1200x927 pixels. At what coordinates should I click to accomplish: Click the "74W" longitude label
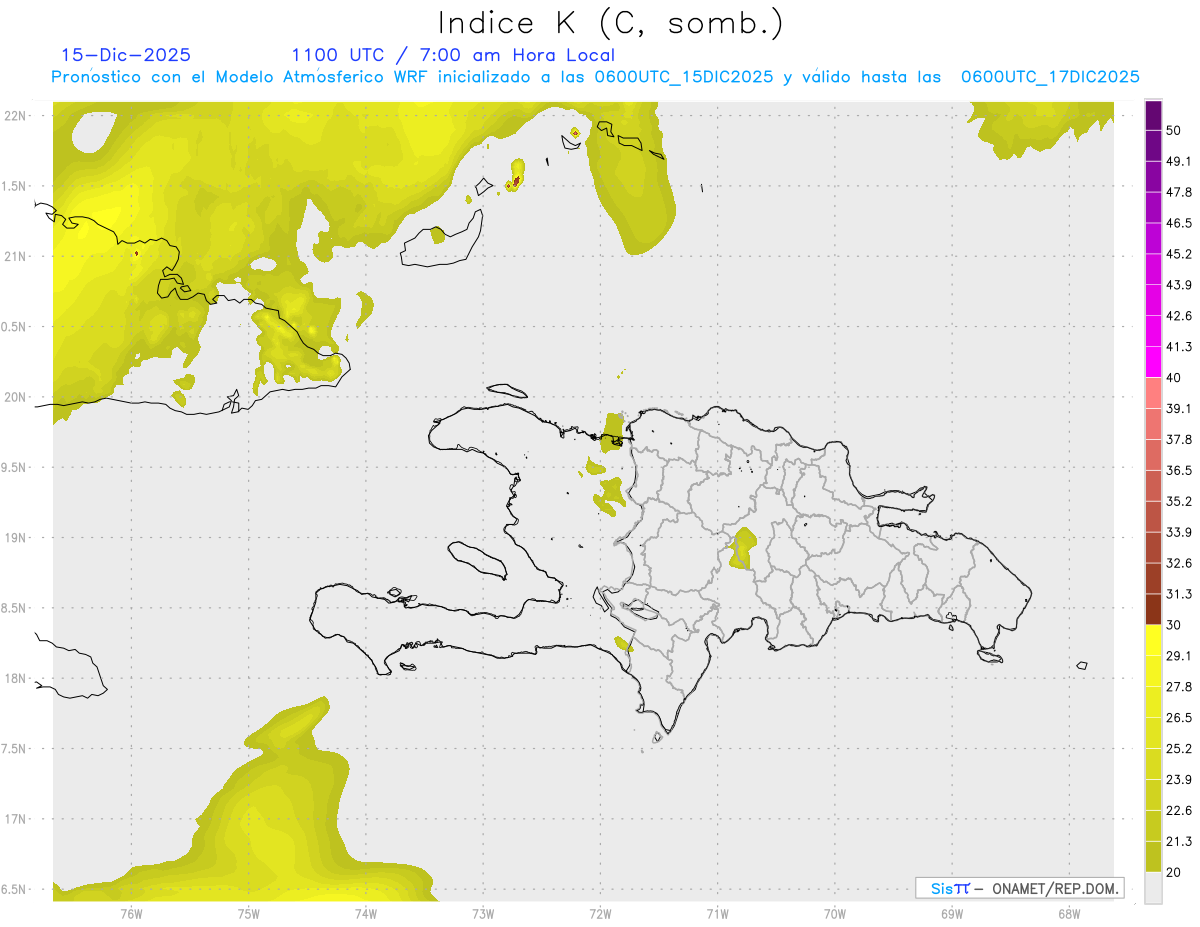[x=366, y=914]
